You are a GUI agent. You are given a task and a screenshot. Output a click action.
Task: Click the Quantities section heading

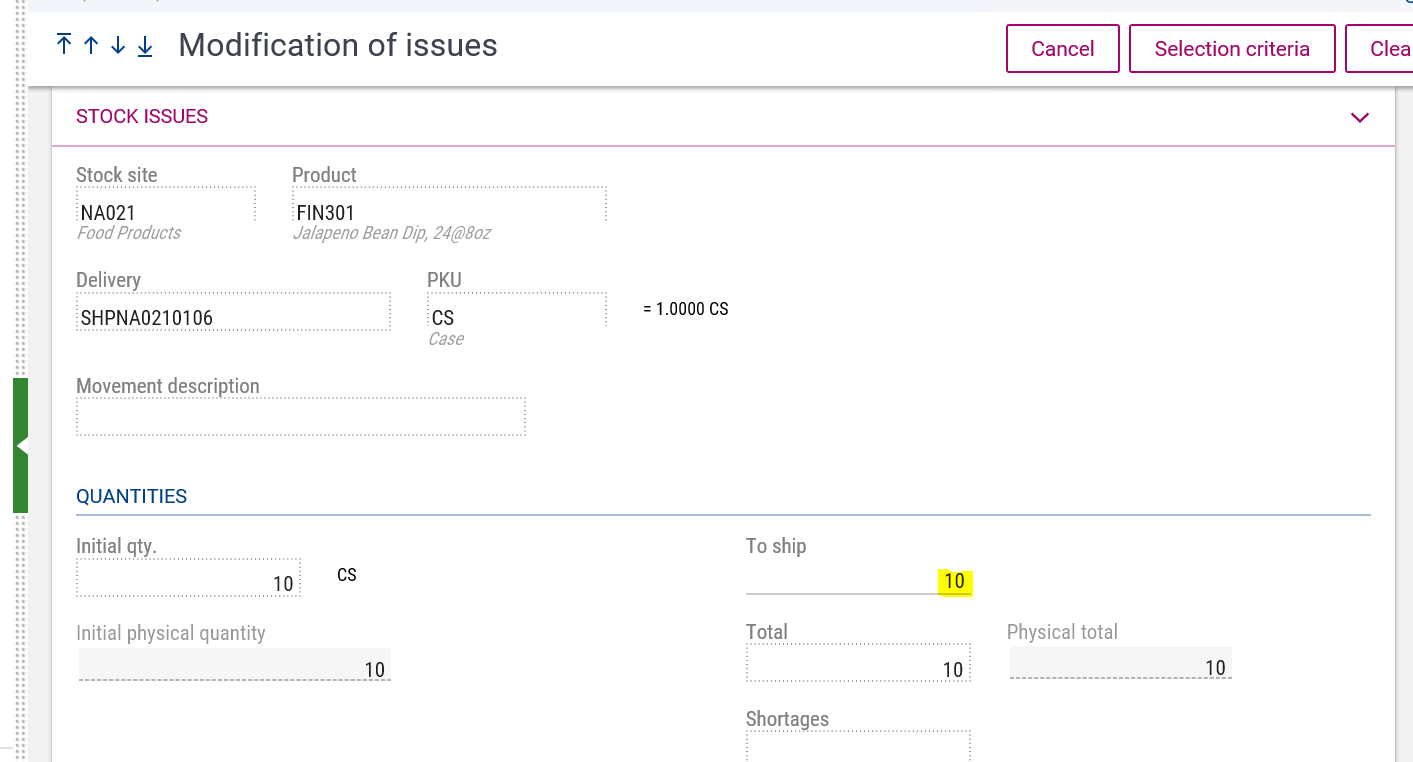(132, 496)
